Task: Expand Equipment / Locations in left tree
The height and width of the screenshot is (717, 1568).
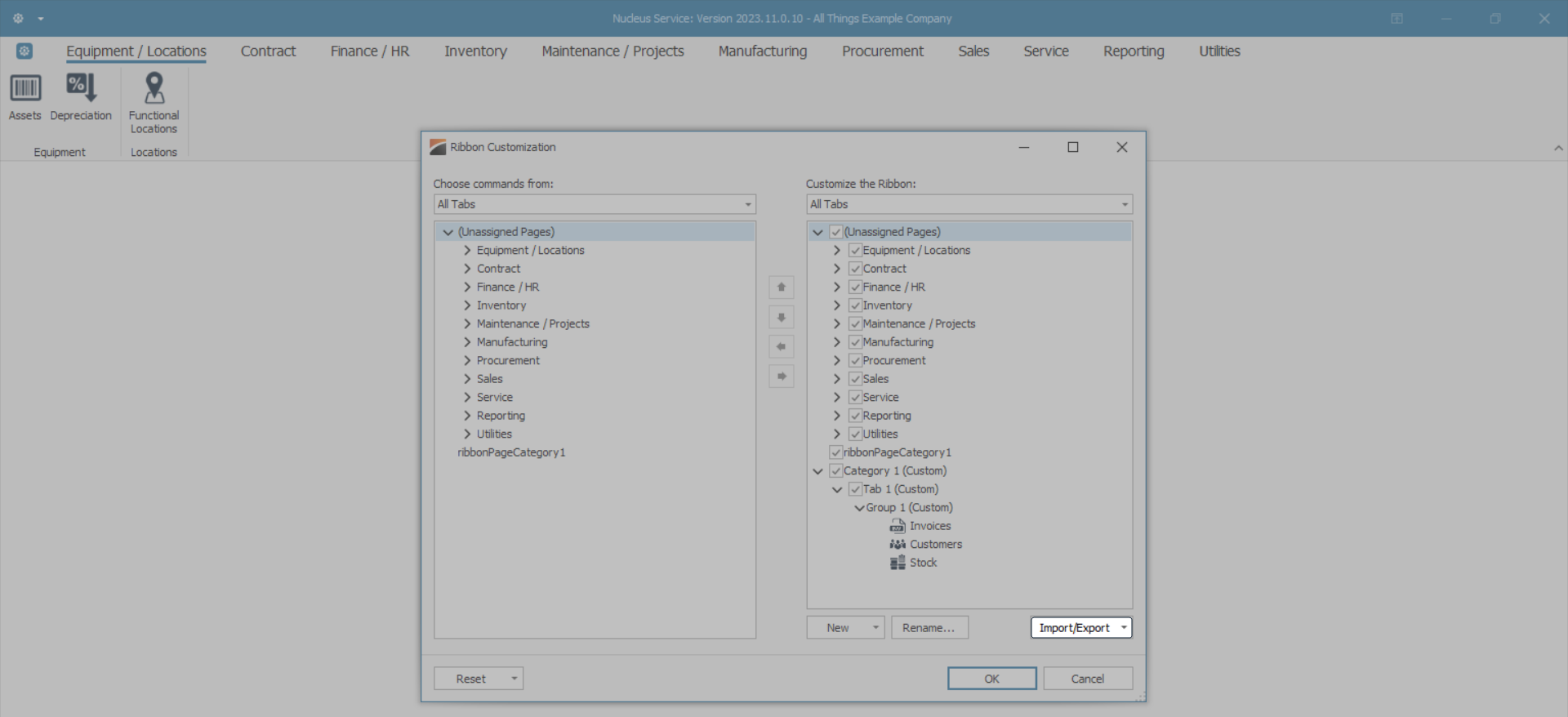Action: coord(467,251)
